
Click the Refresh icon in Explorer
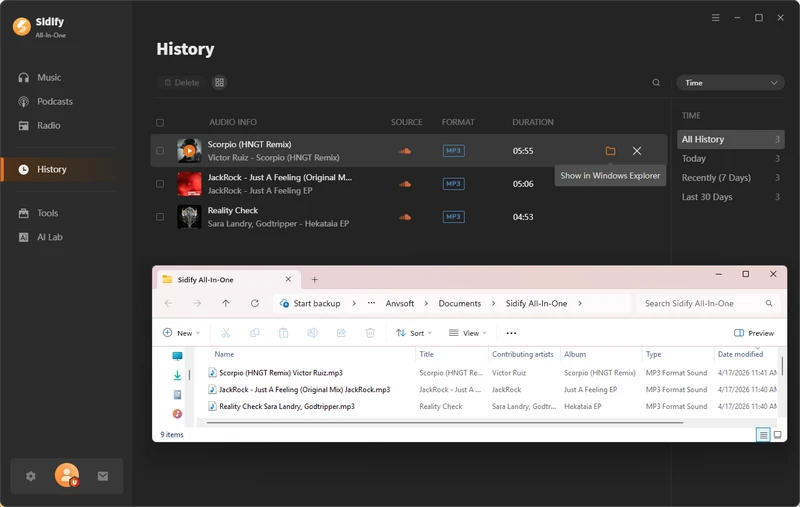(x=255, y=303)
